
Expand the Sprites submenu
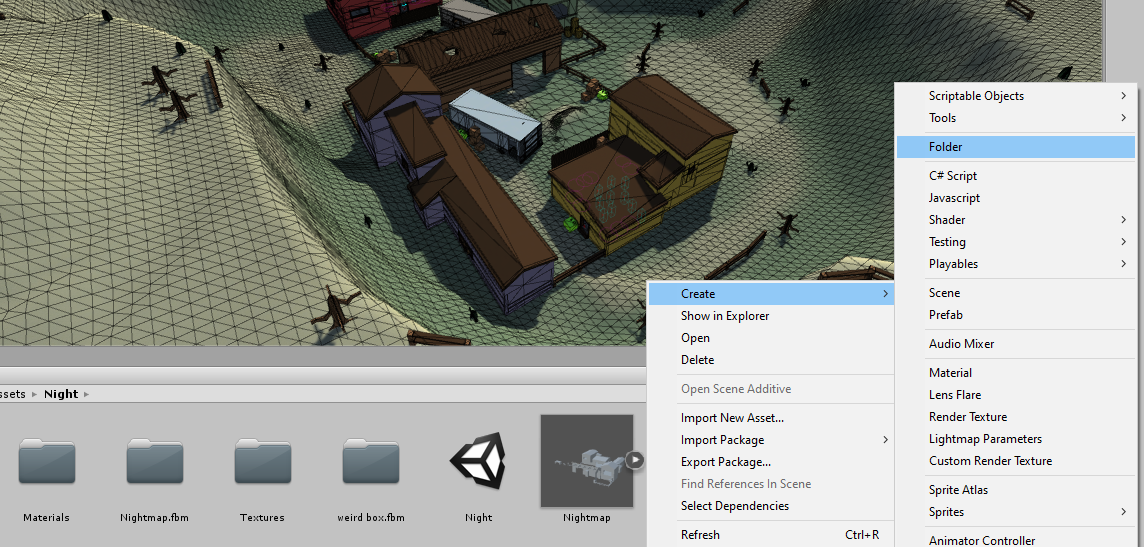[1016, 511]
